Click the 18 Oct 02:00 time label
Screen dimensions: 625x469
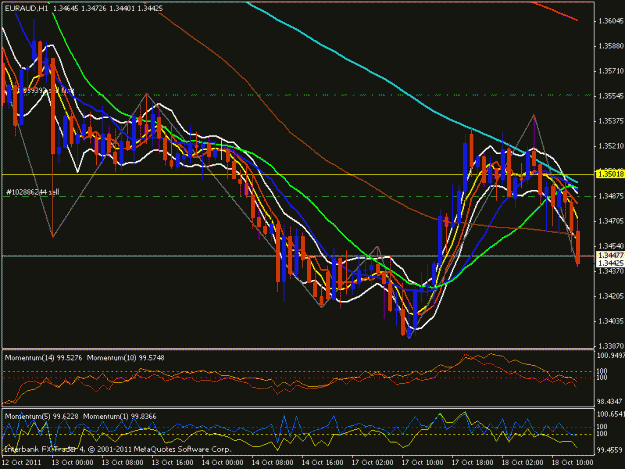pyautogui.click(x=523, y=463)
